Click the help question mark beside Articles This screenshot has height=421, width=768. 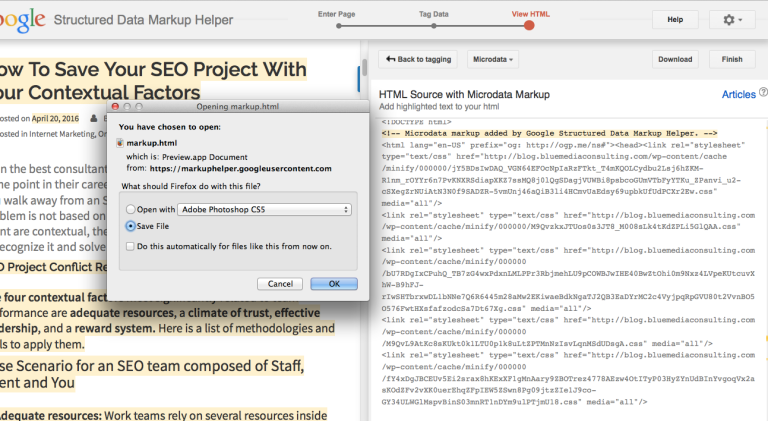tap(764, 94)
